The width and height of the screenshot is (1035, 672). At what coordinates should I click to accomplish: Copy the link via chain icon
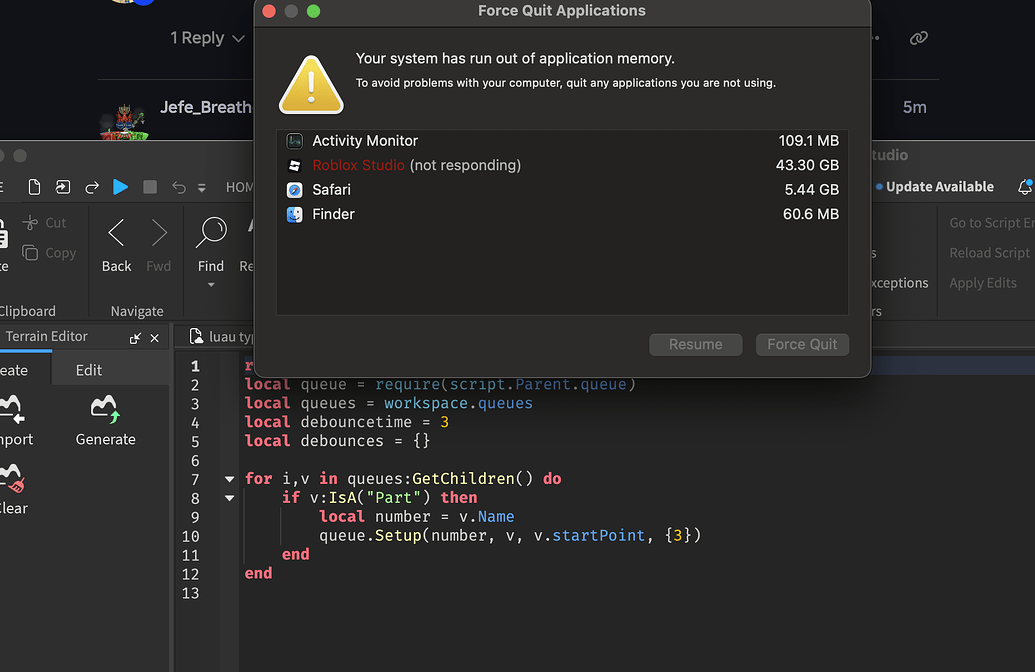click(919, 38)
